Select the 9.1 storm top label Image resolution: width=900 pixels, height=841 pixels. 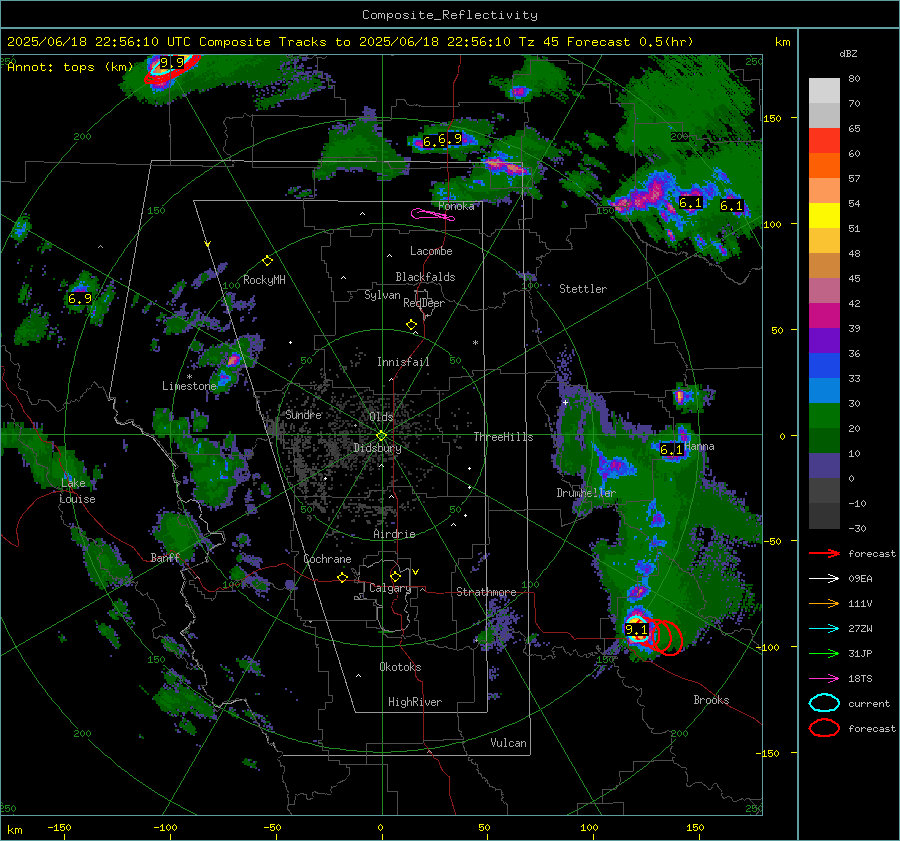636,630
